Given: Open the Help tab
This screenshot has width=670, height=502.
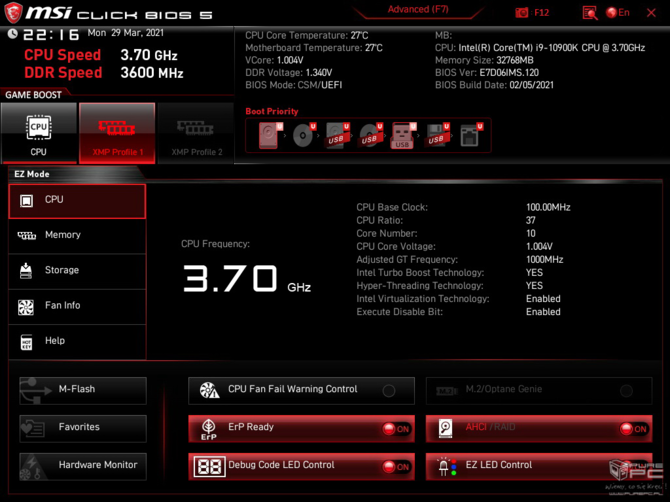Looking at the screenshot, I should pos(77,341).
